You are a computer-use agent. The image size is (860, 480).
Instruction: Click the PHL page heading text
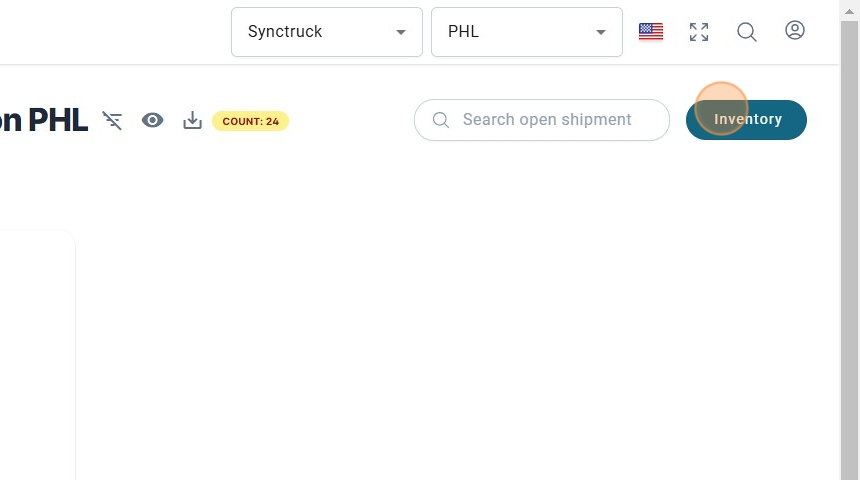tap(44, 121)
